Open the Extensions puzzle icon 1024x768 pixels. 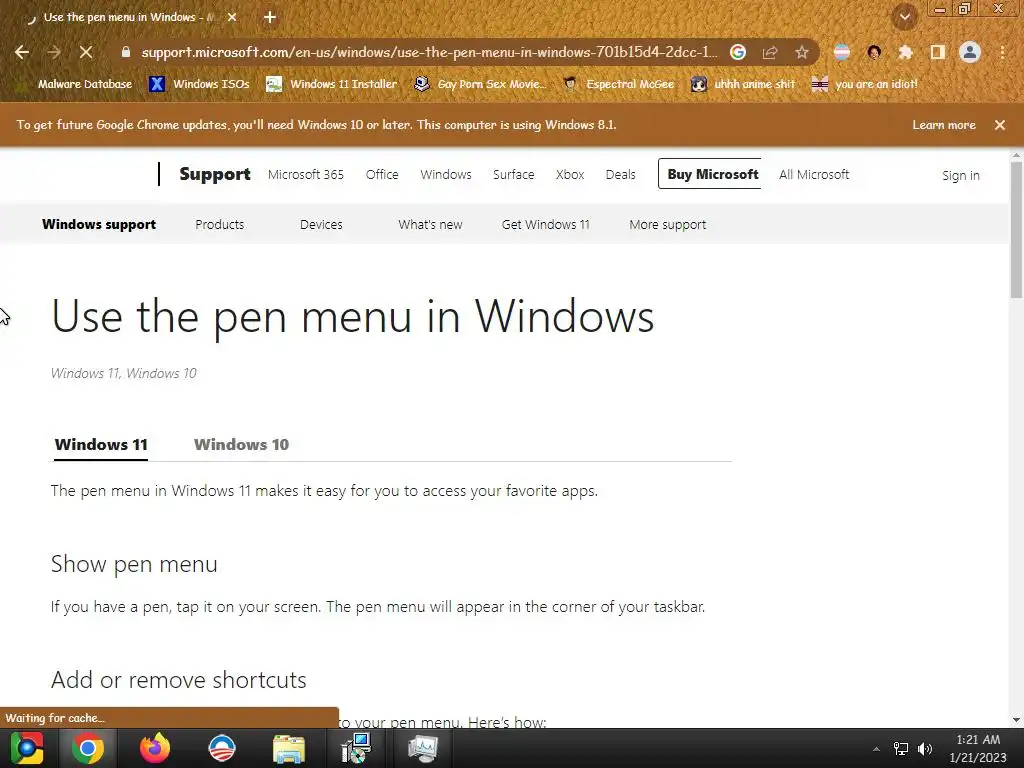coord(905,52)
